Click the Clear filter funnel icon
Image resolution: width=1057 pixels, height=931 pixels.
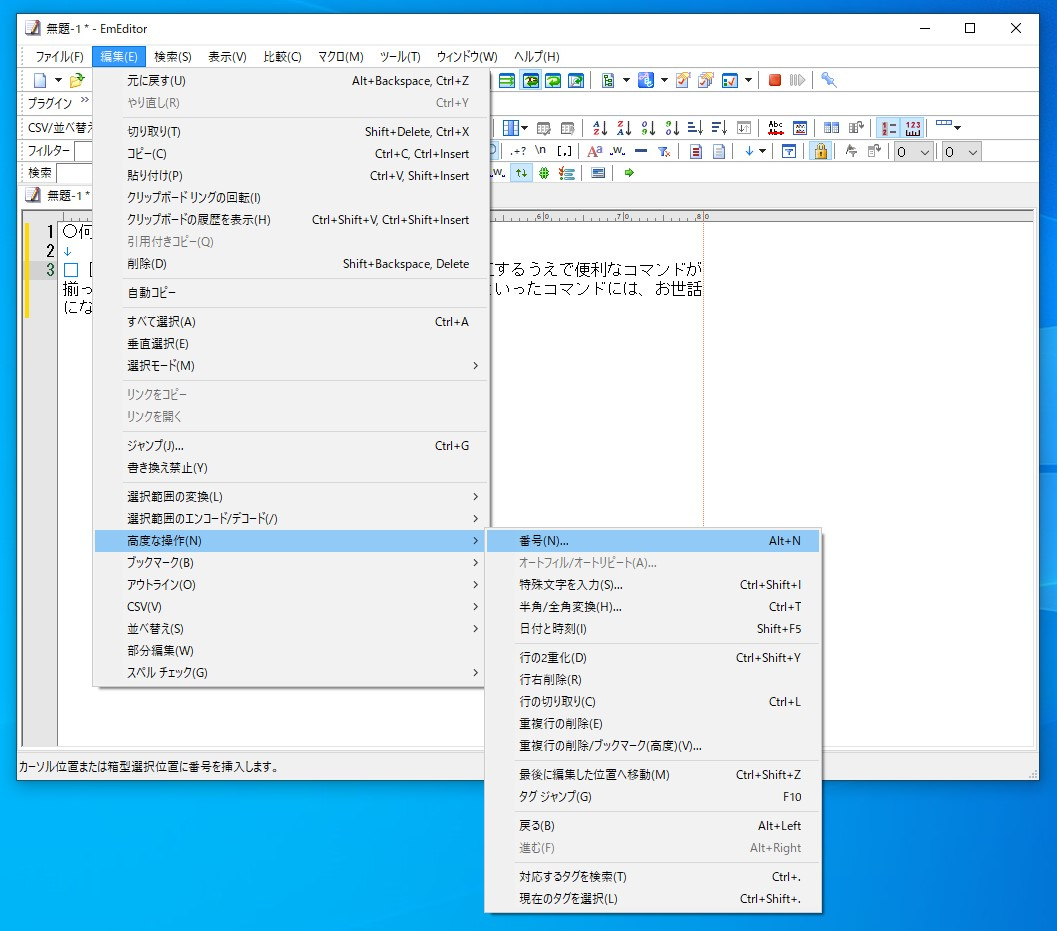point(664,151)
